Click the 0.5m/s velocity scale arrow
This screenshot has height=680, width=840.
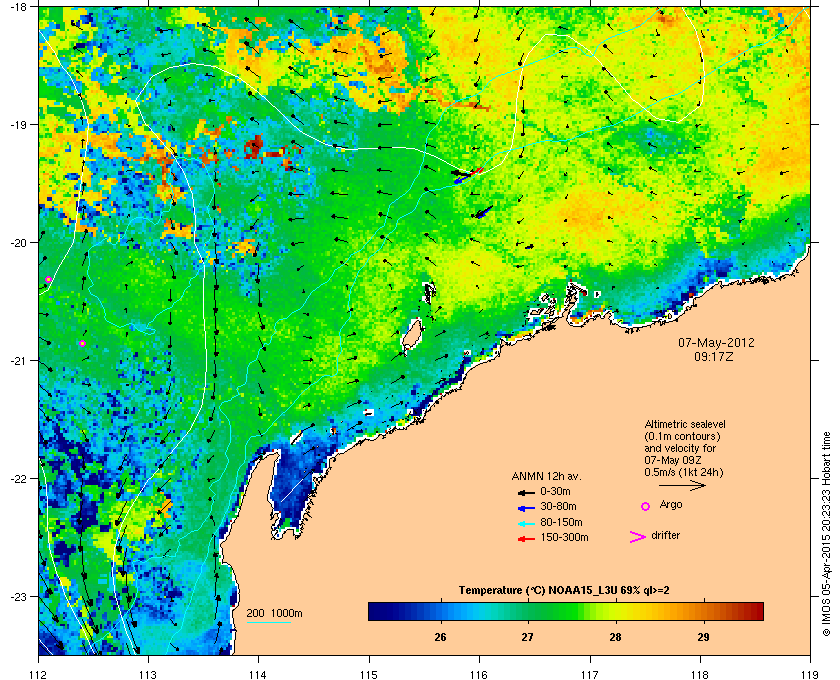tap(682, 485)
